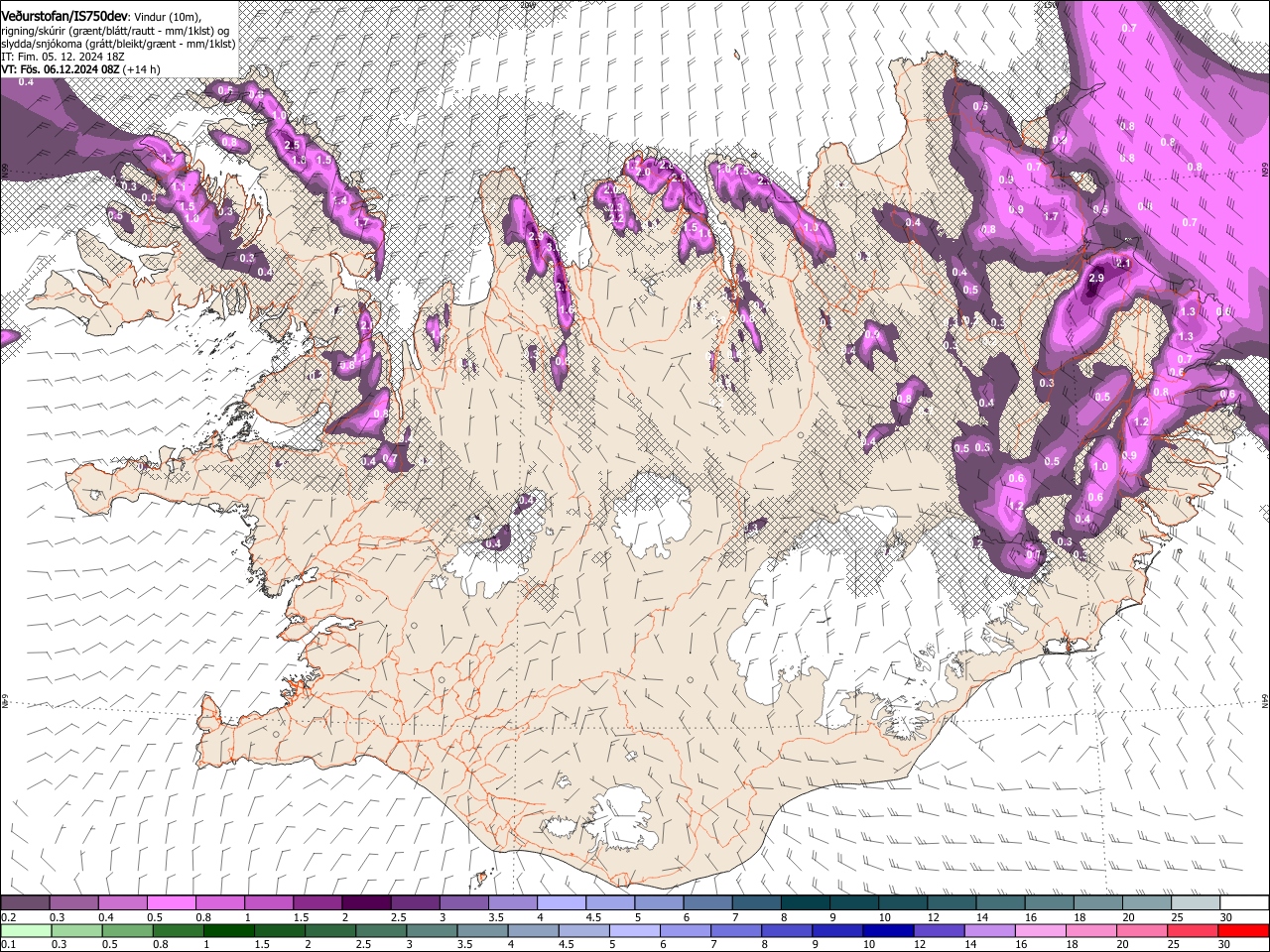Click the dusky purple 0.2–0.3 legend swatch
This screenshot has width=1270, height=952.
[26, 902]
